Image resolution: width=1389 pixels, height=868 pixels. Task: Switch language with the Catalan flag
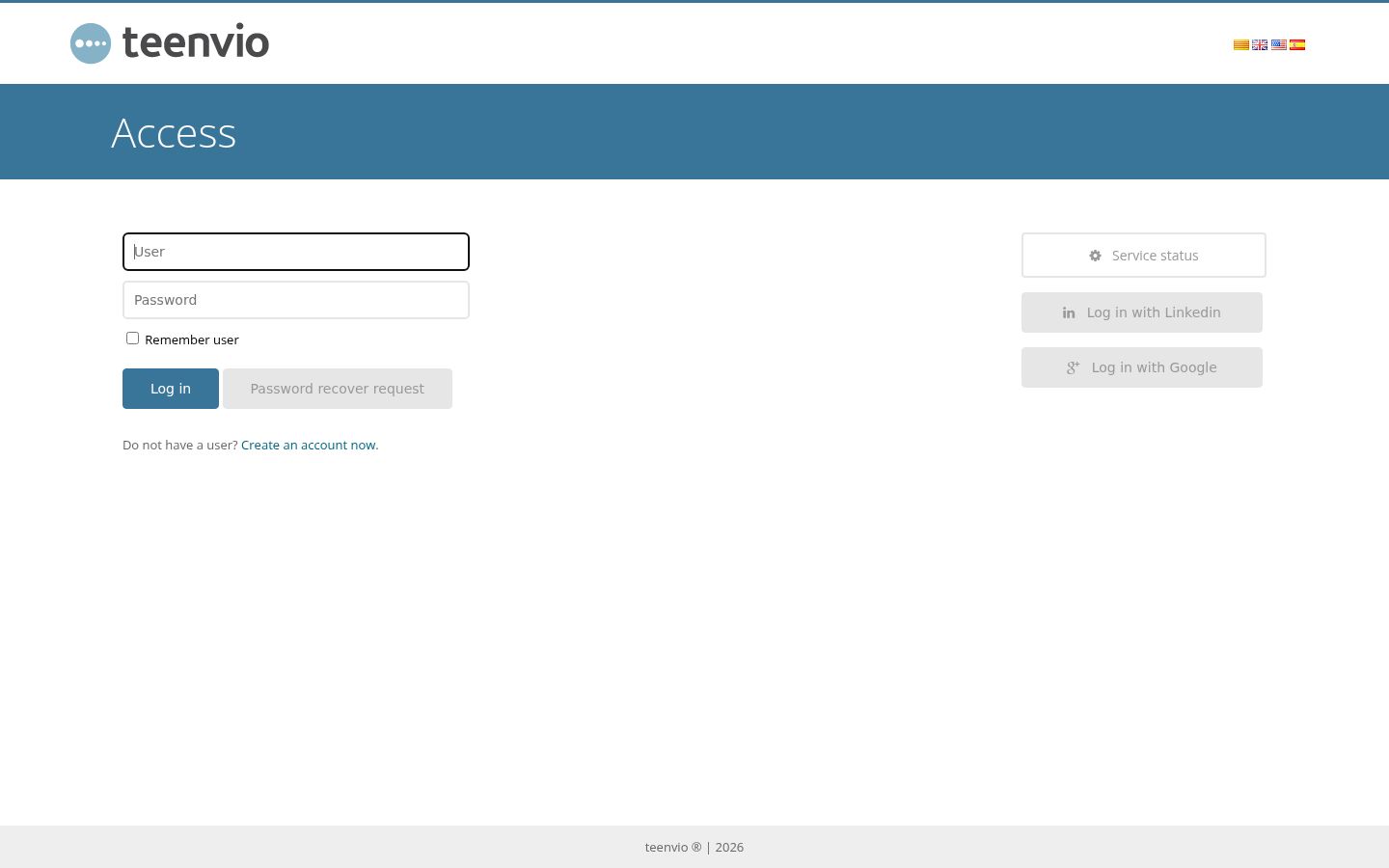(x=1241, y=44)
